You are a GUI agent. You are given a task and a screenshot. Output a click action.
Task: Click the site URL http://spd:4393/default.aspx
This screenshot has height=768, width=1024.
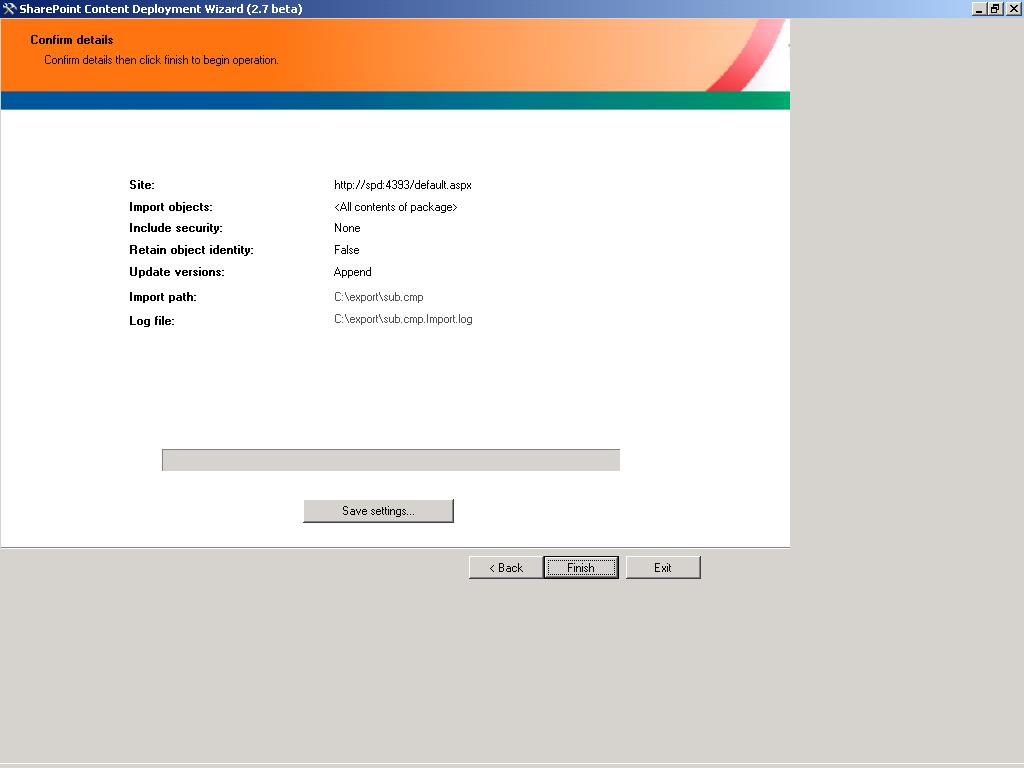click(x=402, y=185)
